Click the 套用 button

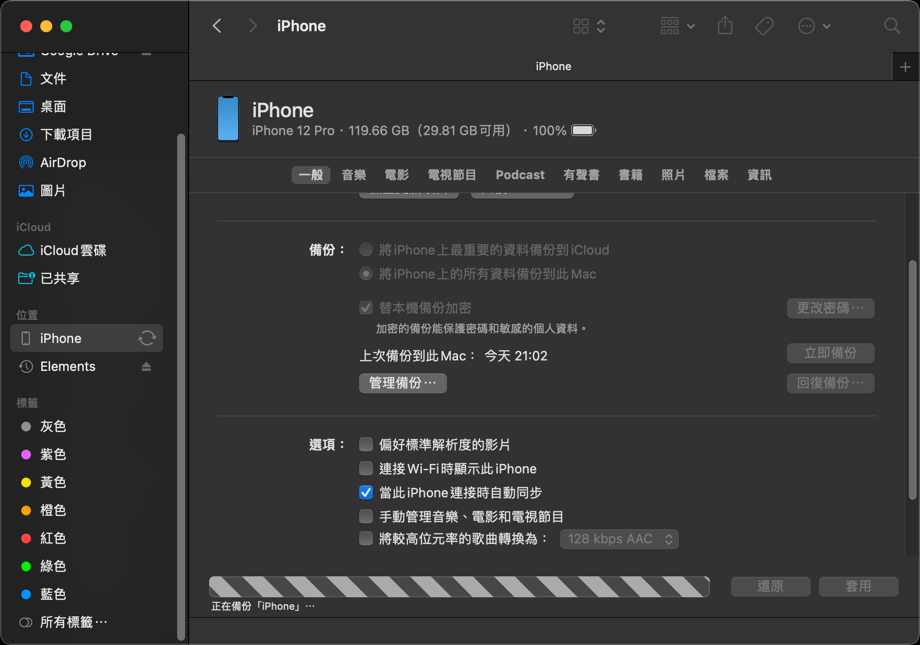click(858, 586)
